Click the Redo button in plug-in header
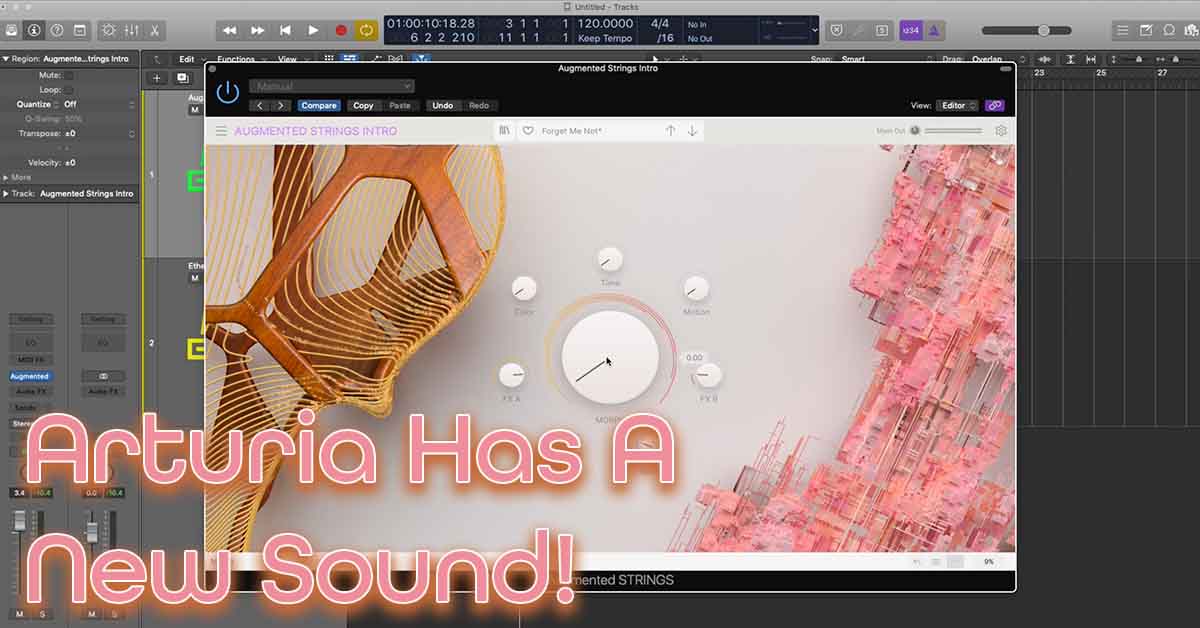Screen dimensions: 1200x628 click(479, 105)
